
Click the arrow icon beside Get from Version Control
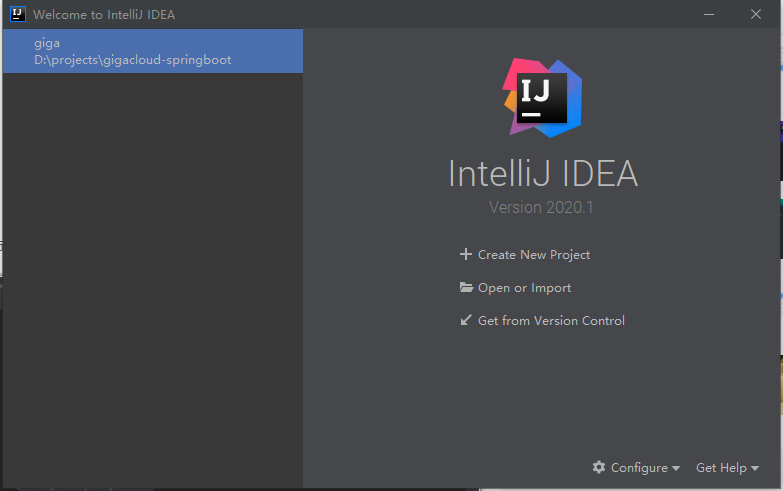click(465, 320)
